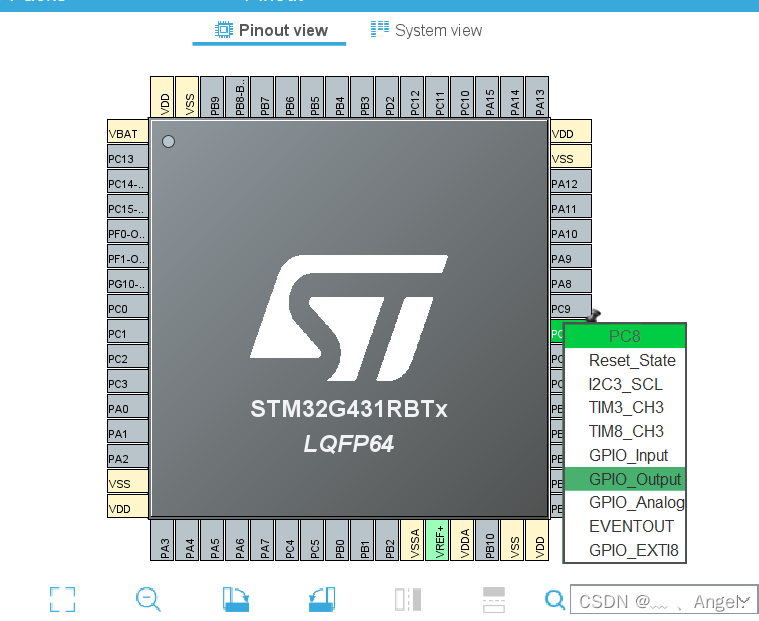This screenshot has width=759, height=621.
Task: Select pin PB9 on the top row
Action: pos(213,97)
